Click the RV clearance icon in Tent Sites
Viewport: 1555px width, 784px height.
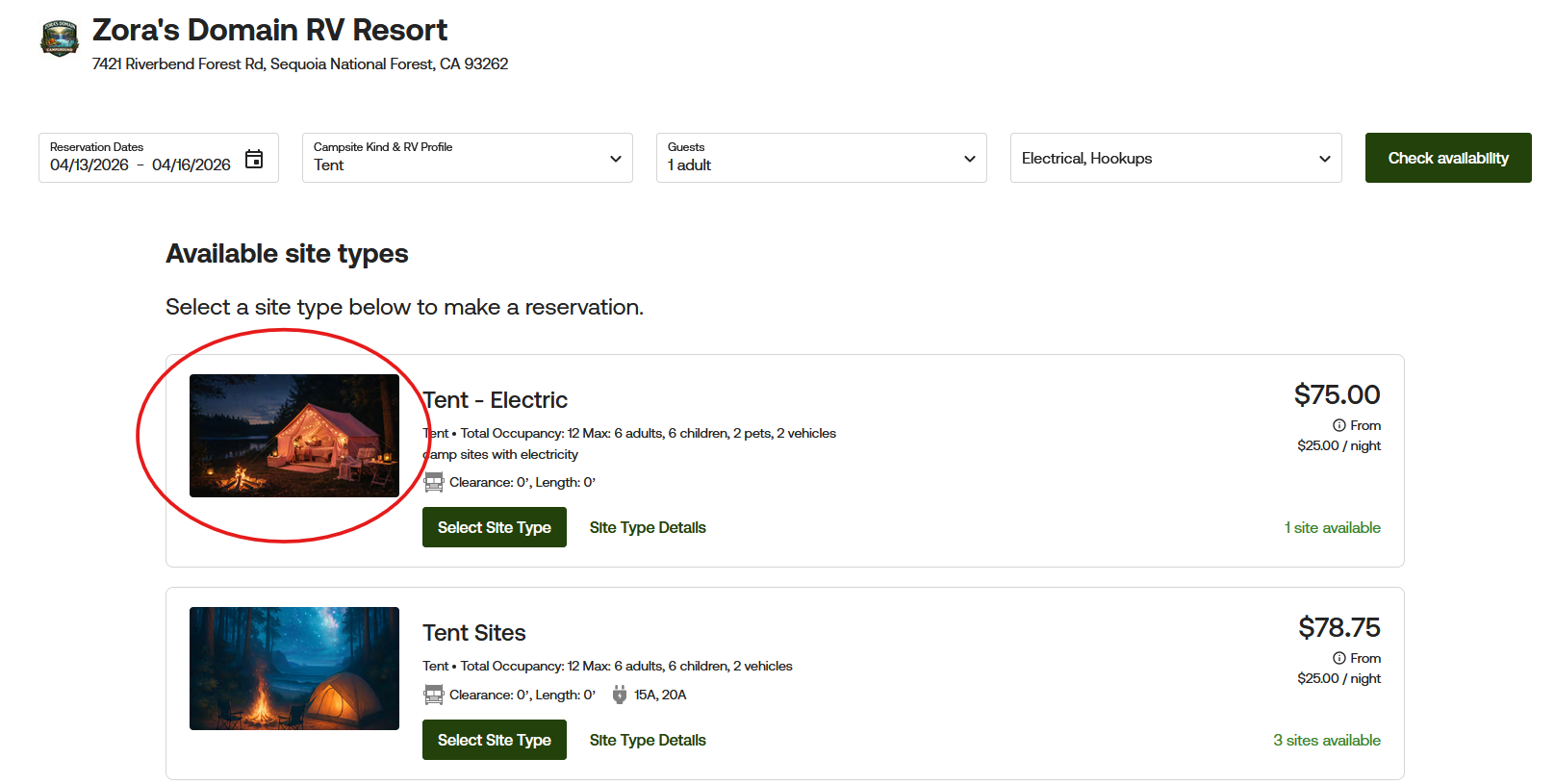pyautogui.click(x=434, y=695)
